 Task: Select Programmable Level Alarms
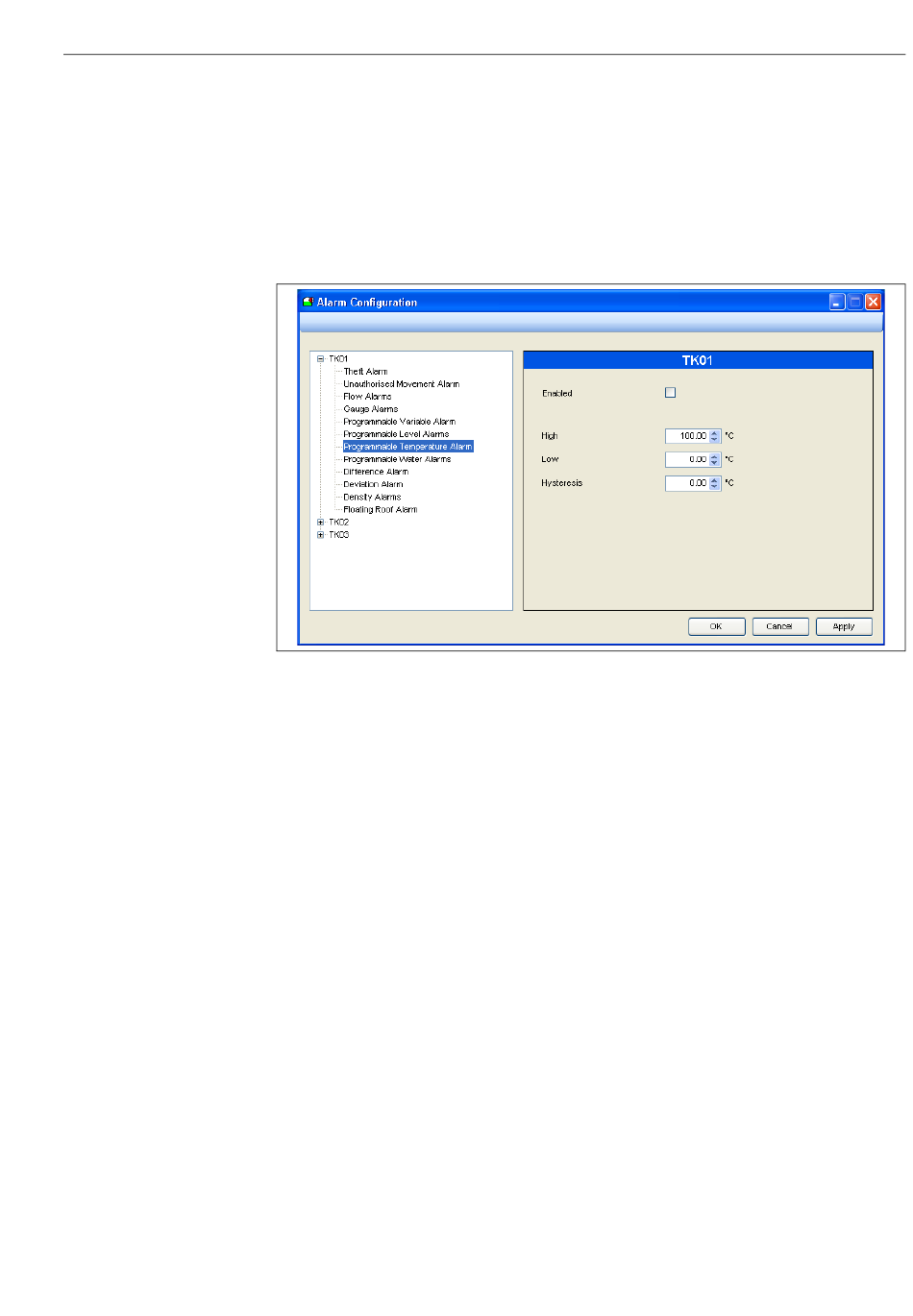pyautogui.click(x=396, y=434)
